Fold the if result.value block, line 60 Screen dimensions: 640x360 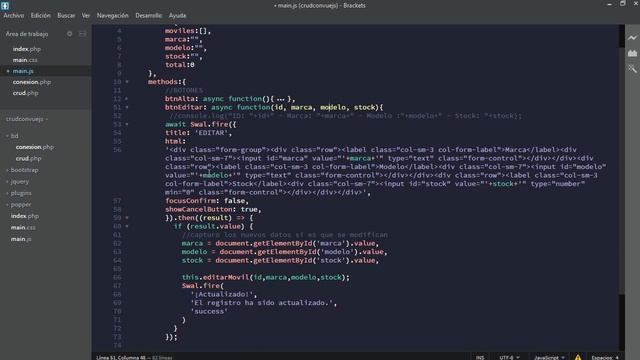point(127,226)
